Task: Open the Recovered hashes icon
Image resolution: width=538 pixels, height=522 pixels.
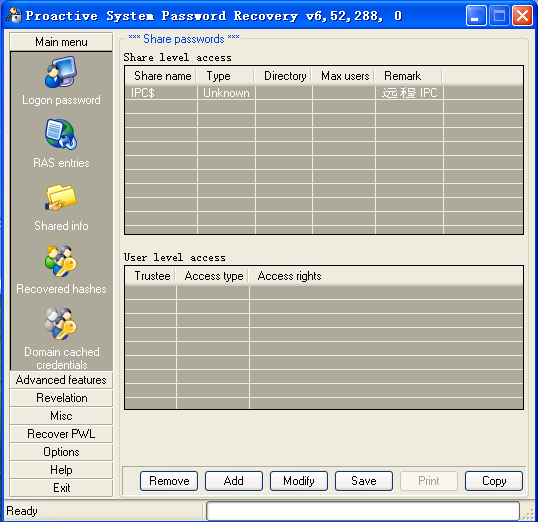Action: [x=61, y=261]
